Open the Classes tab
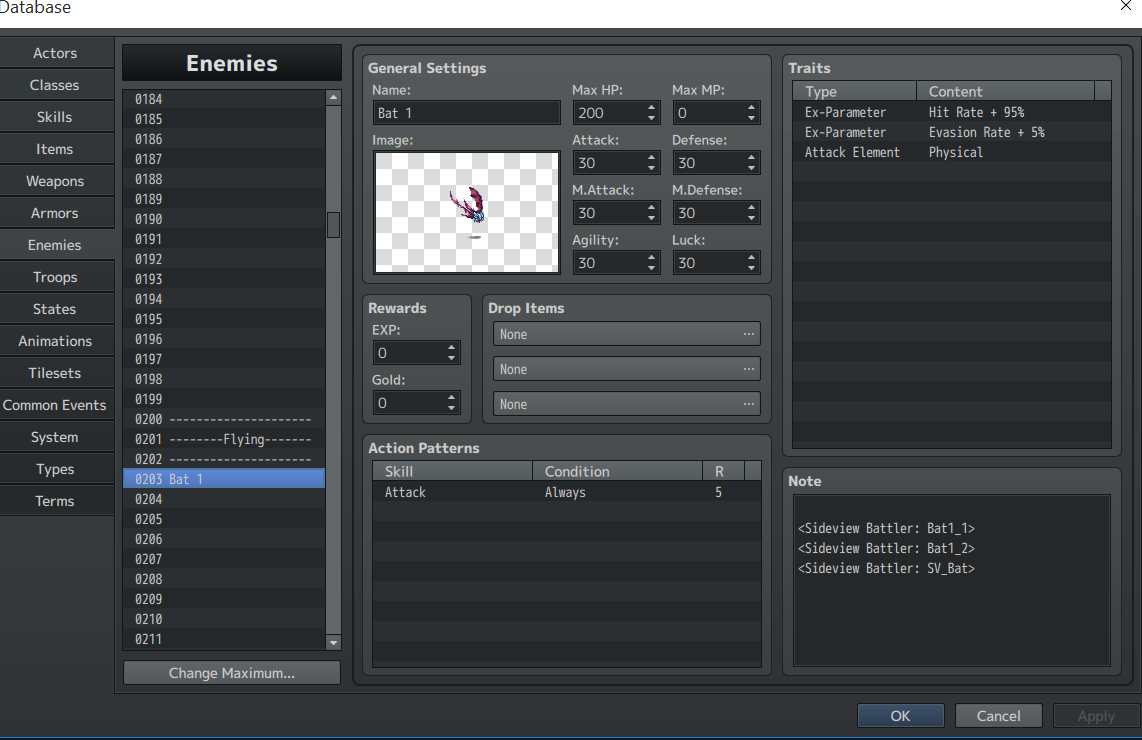 click(x=56, y=85)
